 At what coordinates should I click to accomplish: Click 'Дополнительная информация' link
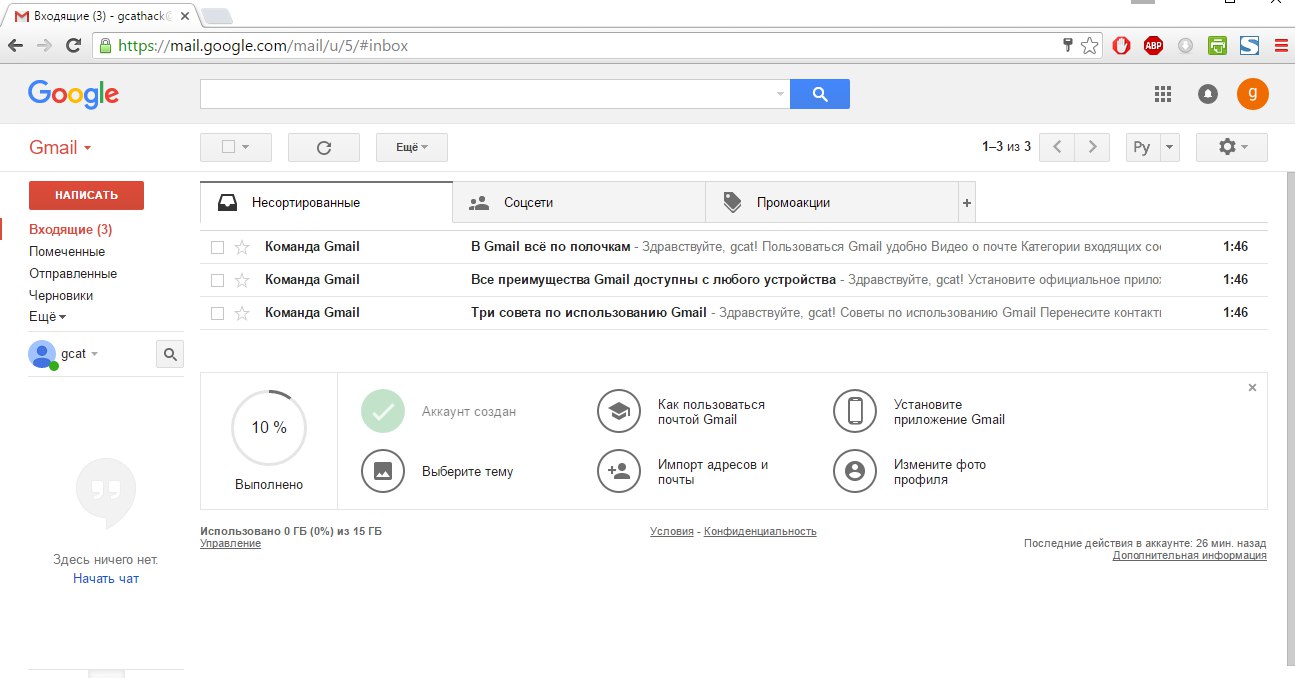1190,555
